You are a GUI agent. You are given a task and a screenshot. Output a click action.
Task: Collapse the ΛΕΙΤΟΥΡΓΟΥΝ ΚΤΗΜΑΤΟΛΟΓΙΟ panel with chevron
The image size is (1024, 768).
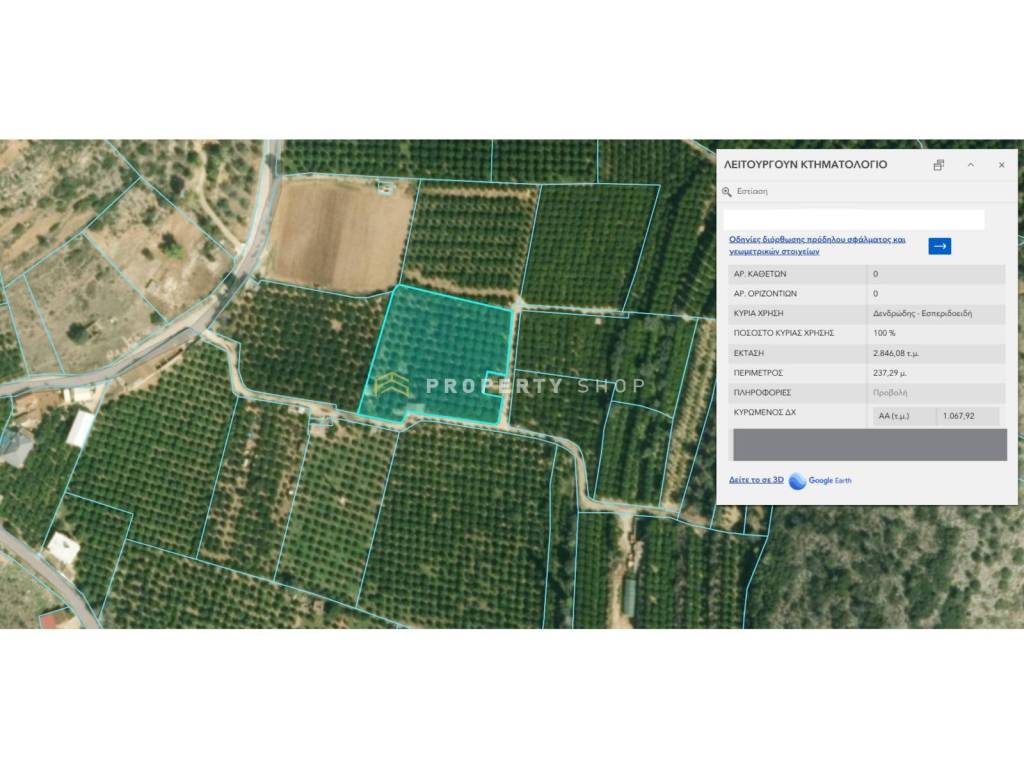[x=970, y=165]
